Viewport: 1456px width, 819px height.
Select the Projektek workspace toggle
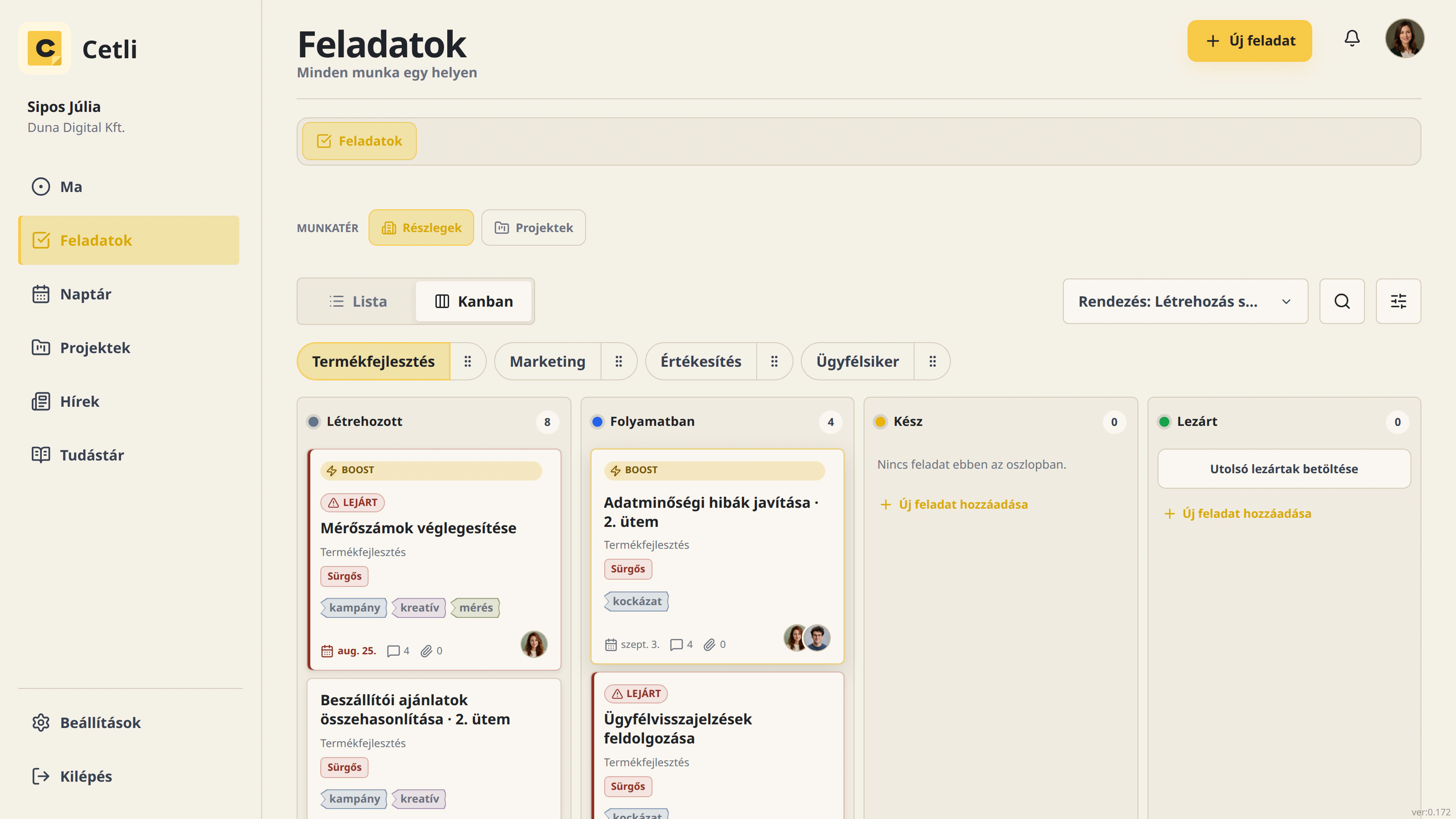pyautogui.click(x=534, y=228)
